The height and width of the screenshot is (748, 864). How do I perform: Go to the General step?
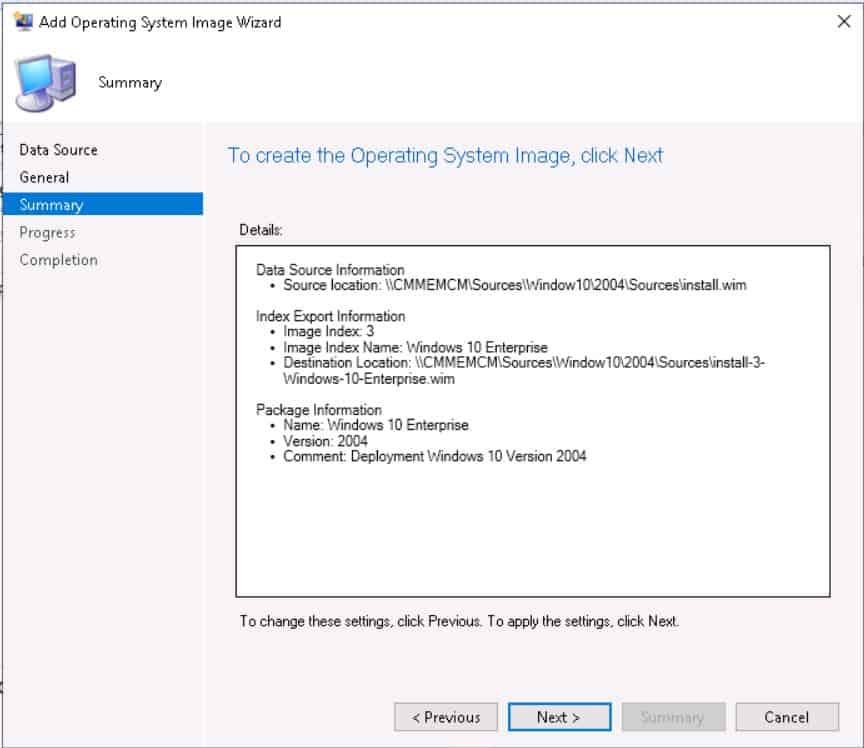point(44,177)
